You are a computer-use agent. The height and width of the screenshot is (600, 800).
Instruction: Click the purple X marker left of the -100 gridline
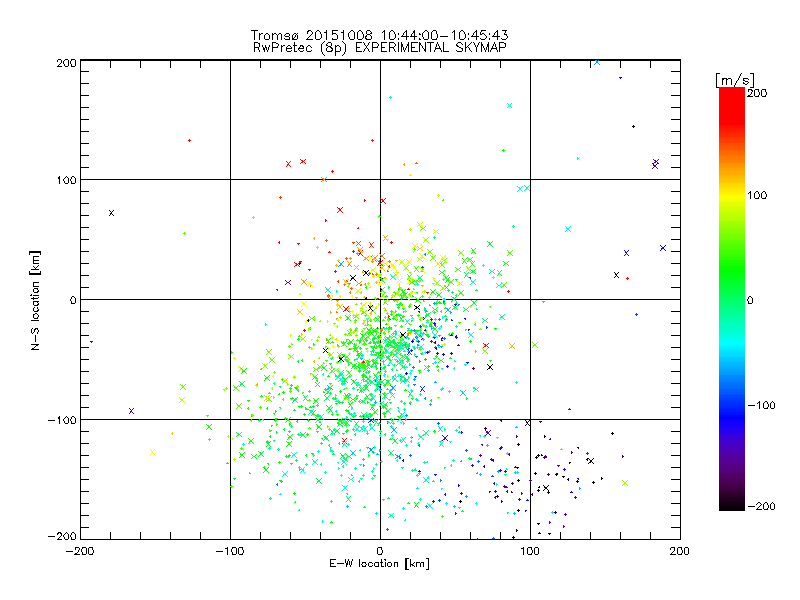click(131, 411)
